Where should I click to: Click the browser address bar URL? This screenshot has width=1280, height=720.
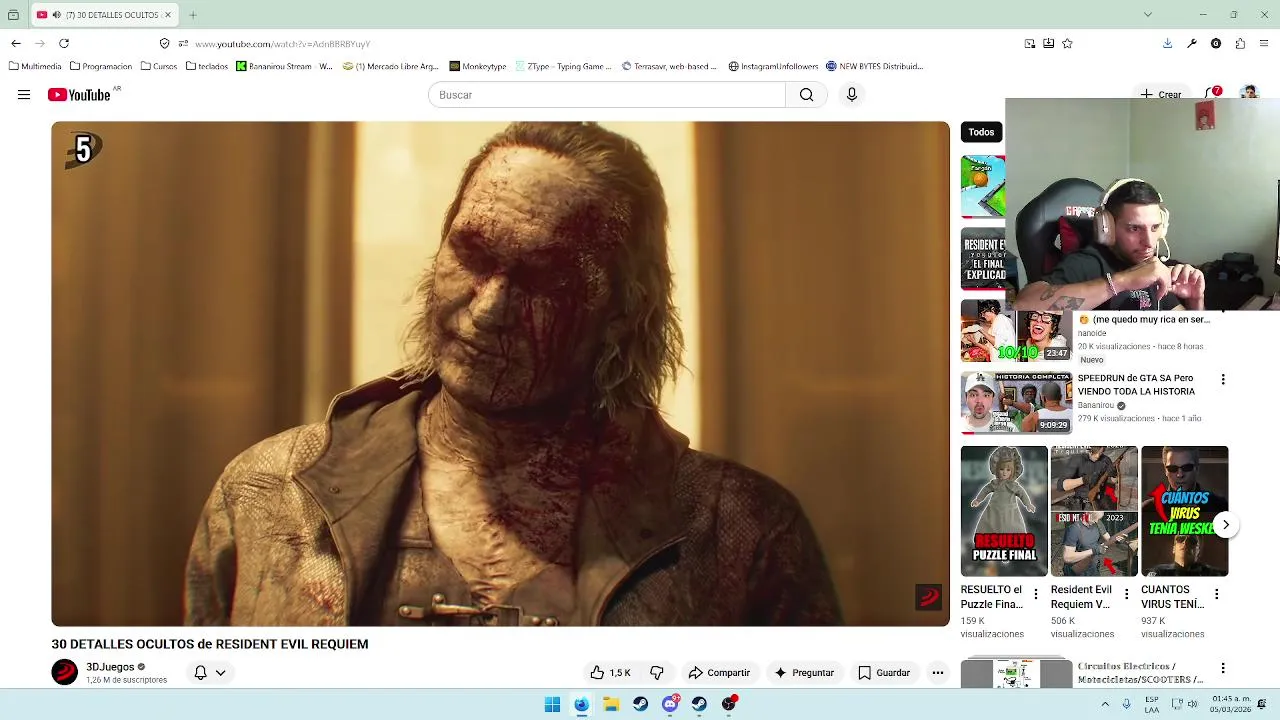point(282,44)
